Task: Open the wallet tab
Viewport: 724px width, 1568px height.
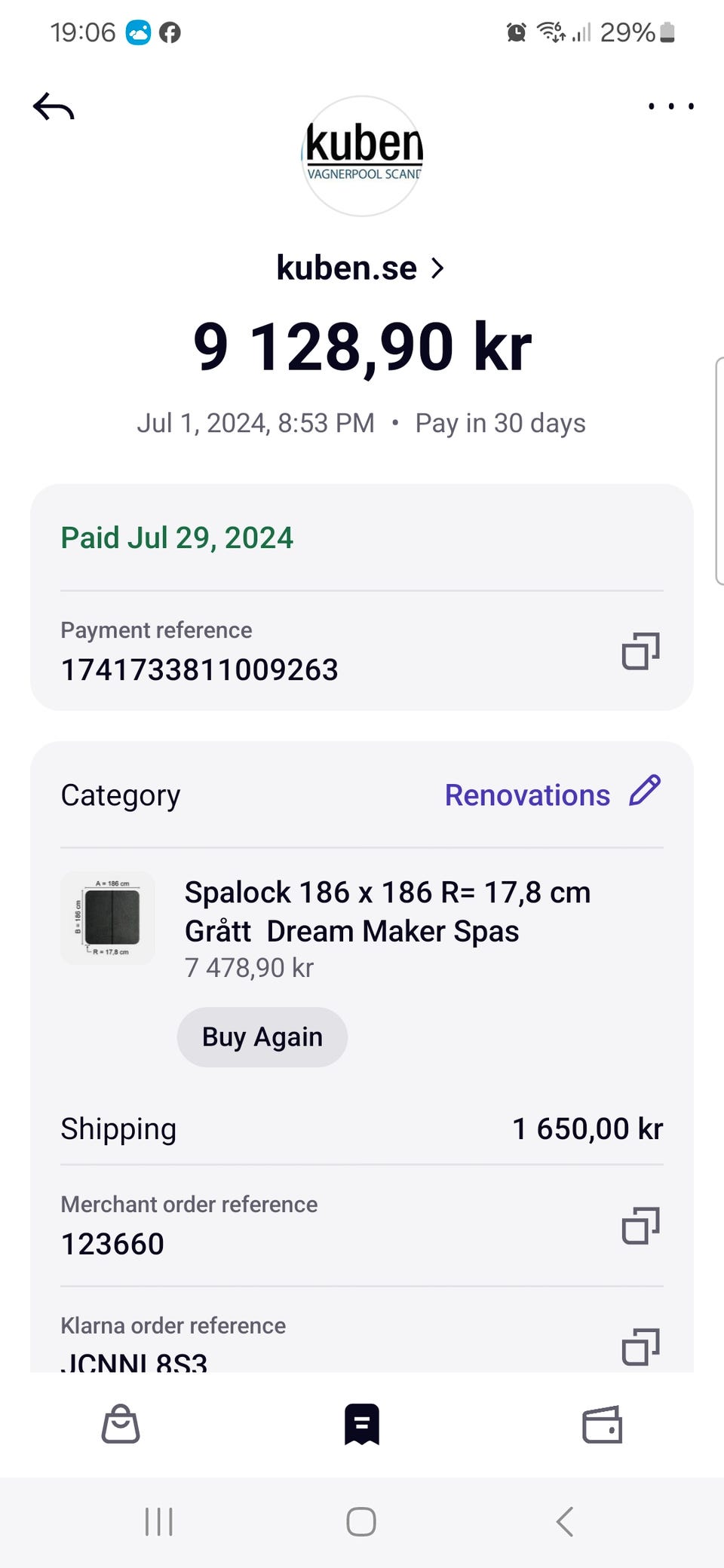Action: point(602,1424)
